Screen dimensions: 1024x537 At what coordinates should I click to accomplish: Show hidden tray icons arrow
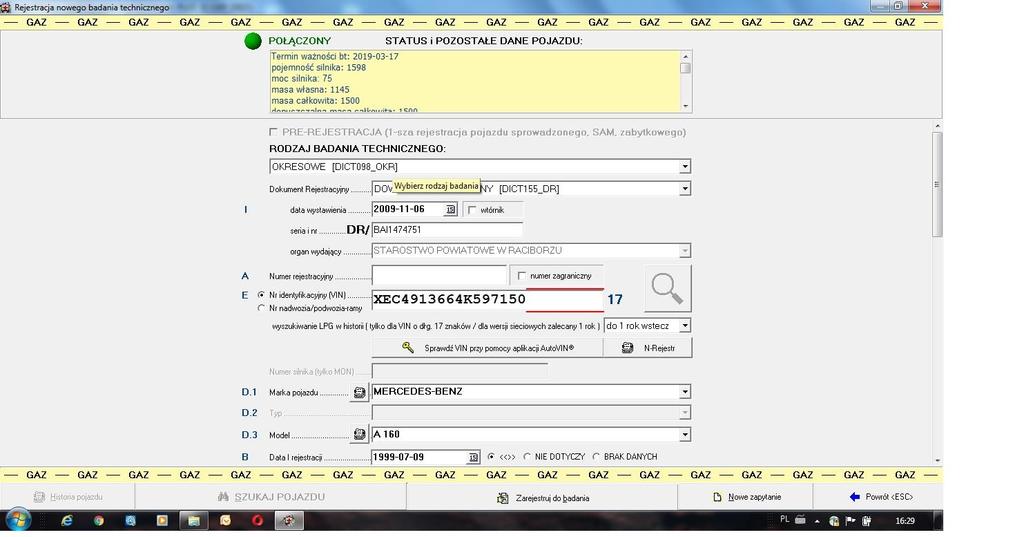[817, 521]
